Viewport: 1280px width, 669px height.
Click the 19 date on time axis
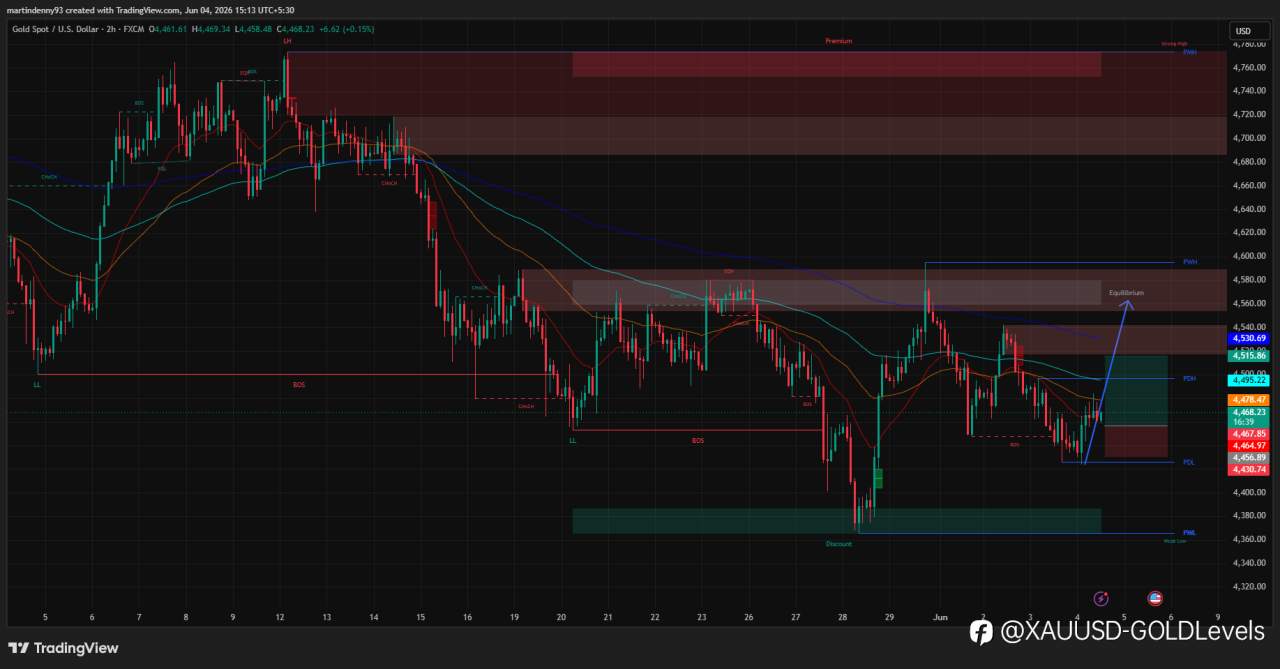point(514,618)
